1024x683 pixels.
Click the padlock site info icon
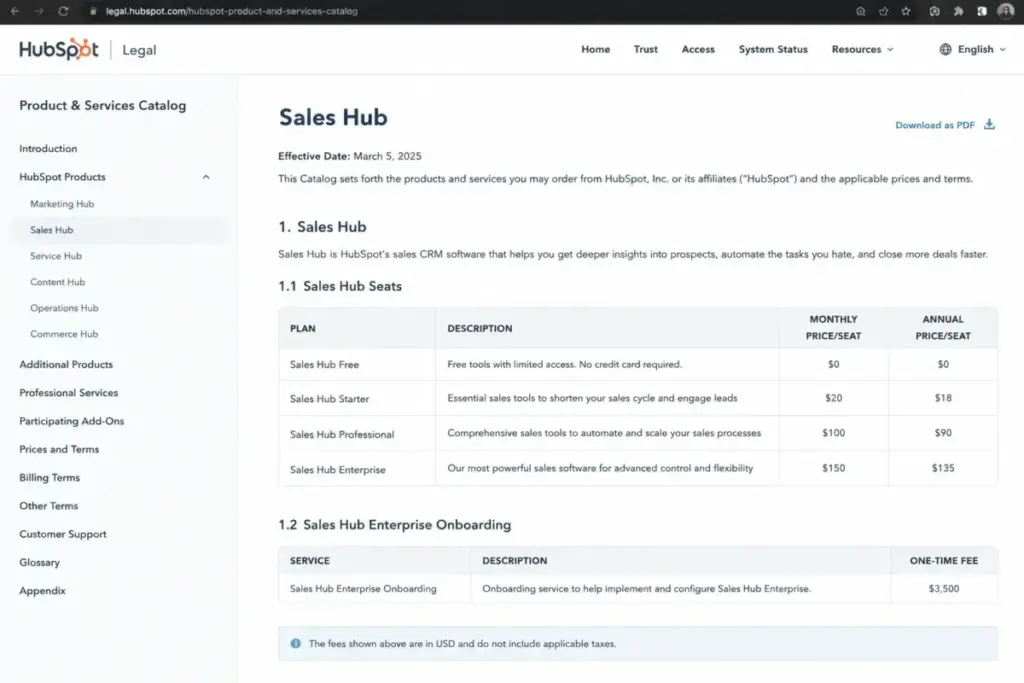(93, 11)
